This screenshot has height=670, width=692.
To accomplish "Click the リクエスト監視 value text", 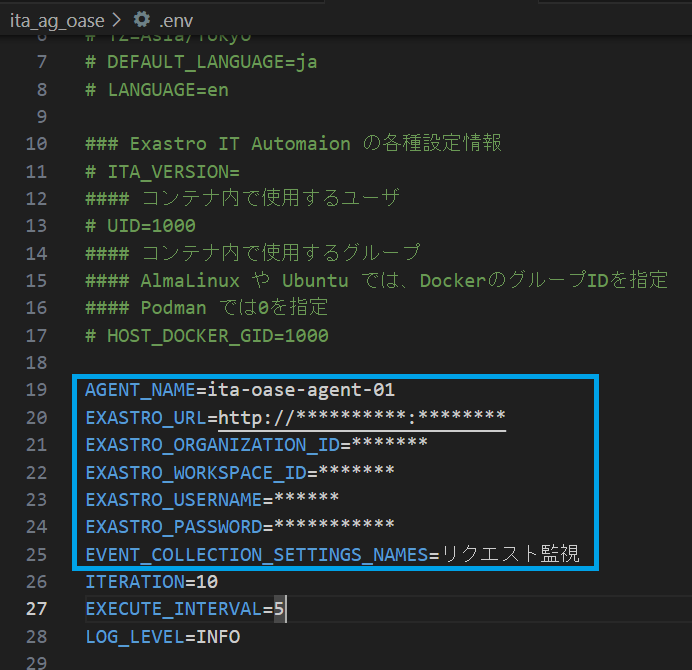I will 510,554.
